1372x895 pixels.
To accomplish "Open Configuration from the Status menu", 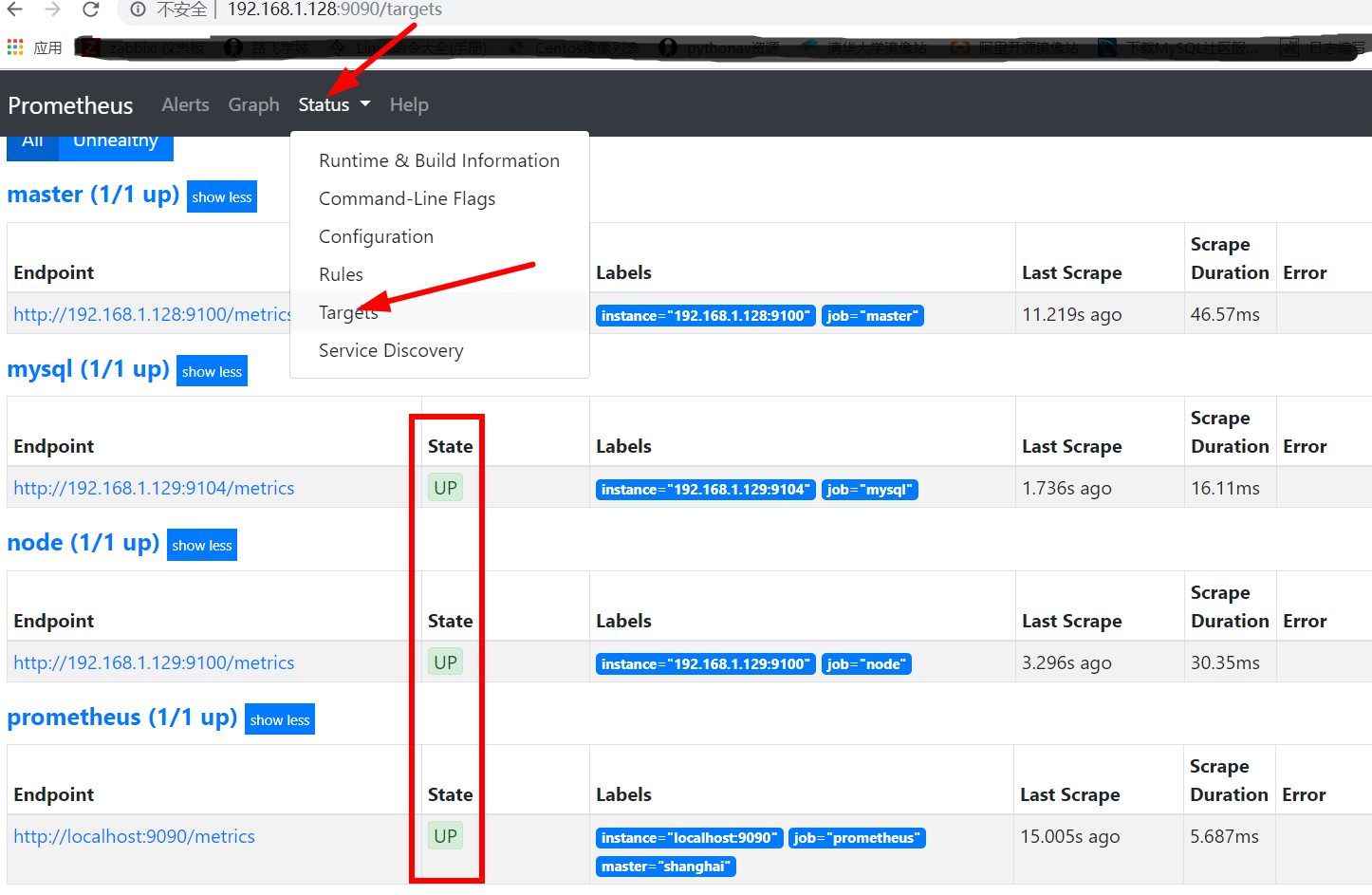I will [439, 236].
